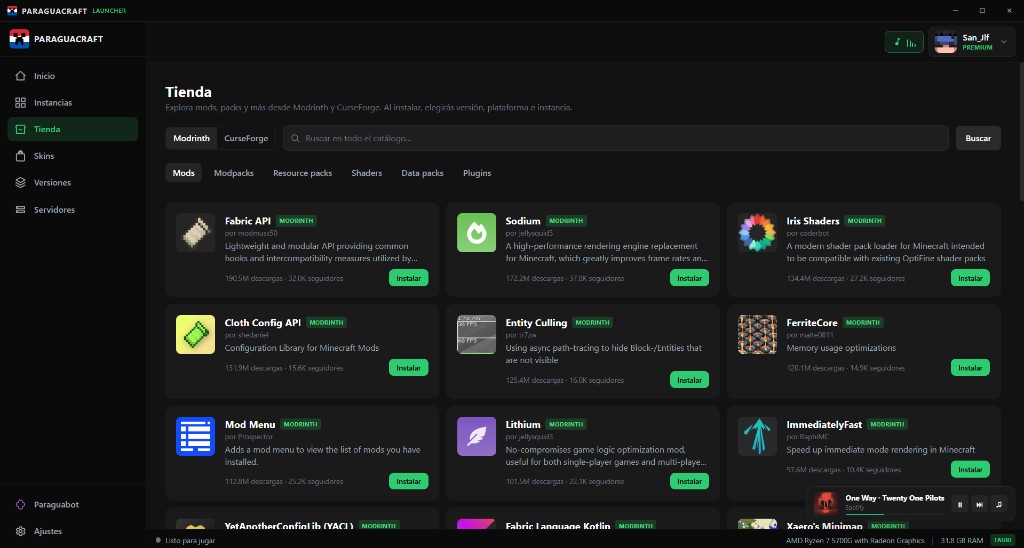Install FerriteCore mod
Viewport: 1024px width, 548px height.
[x=970, y=368]
